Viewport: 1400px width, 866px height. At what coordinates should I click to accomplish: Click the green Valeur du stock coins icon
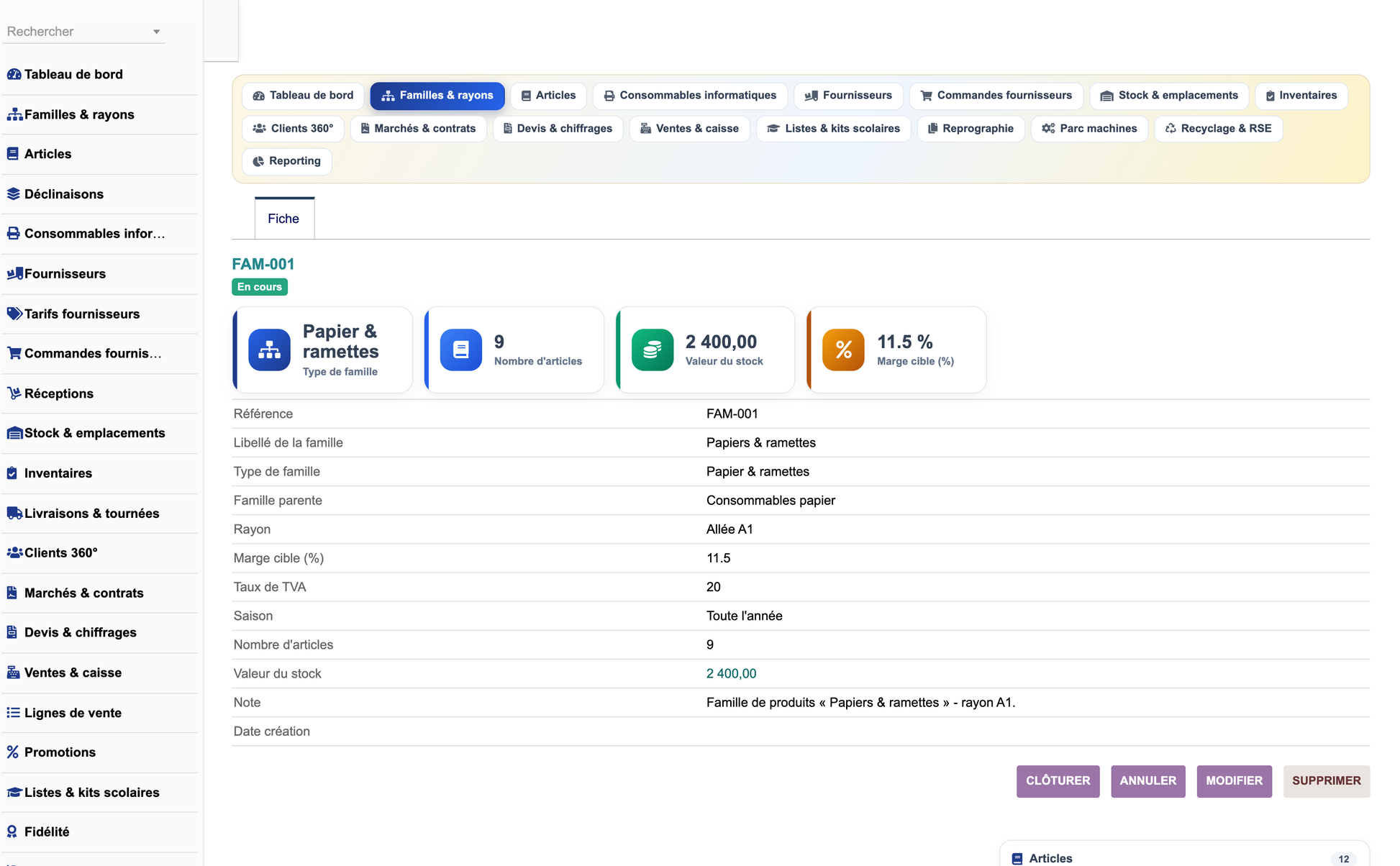(x=653, y=350)
